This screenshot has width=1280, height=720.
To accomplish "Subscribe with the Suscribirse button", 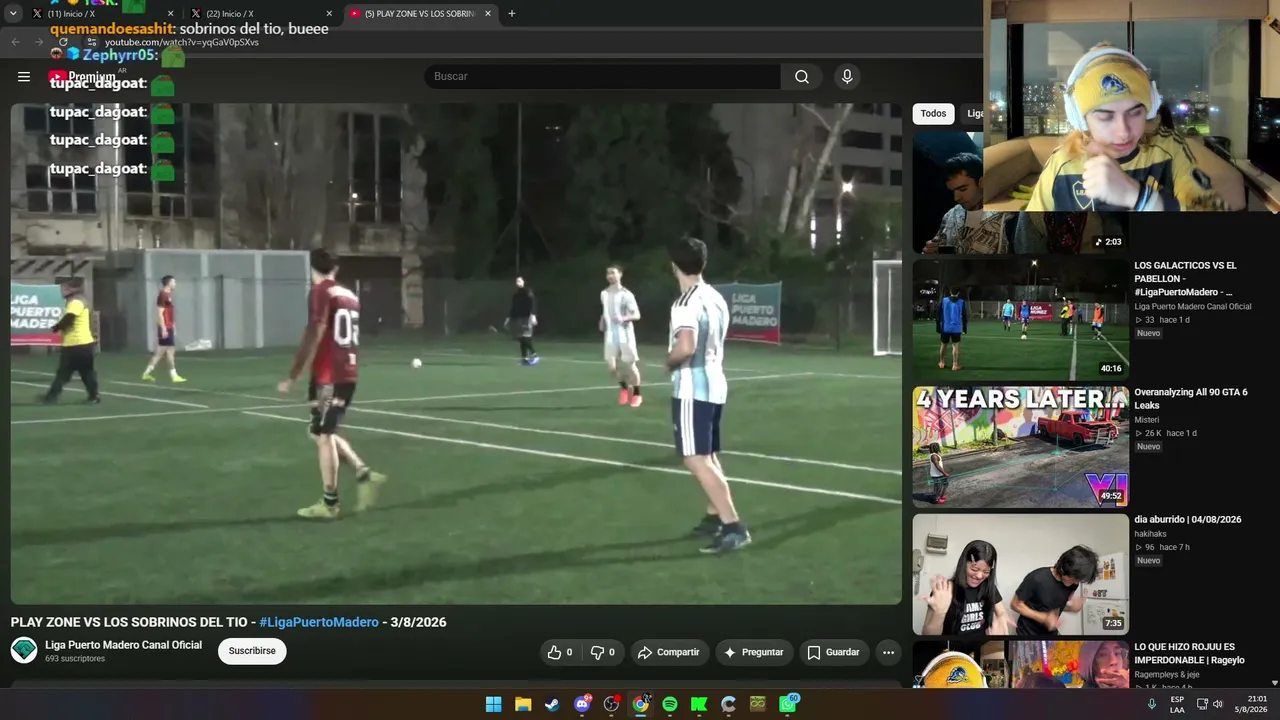I will 252,651.
